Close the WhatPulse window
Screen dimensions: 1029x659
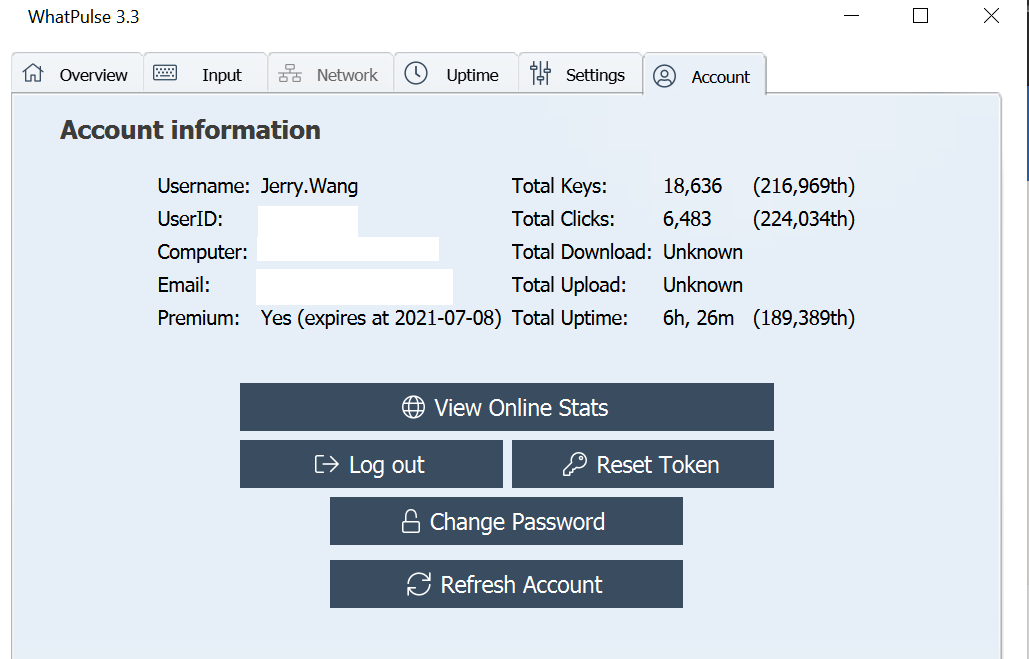point(991,16)
